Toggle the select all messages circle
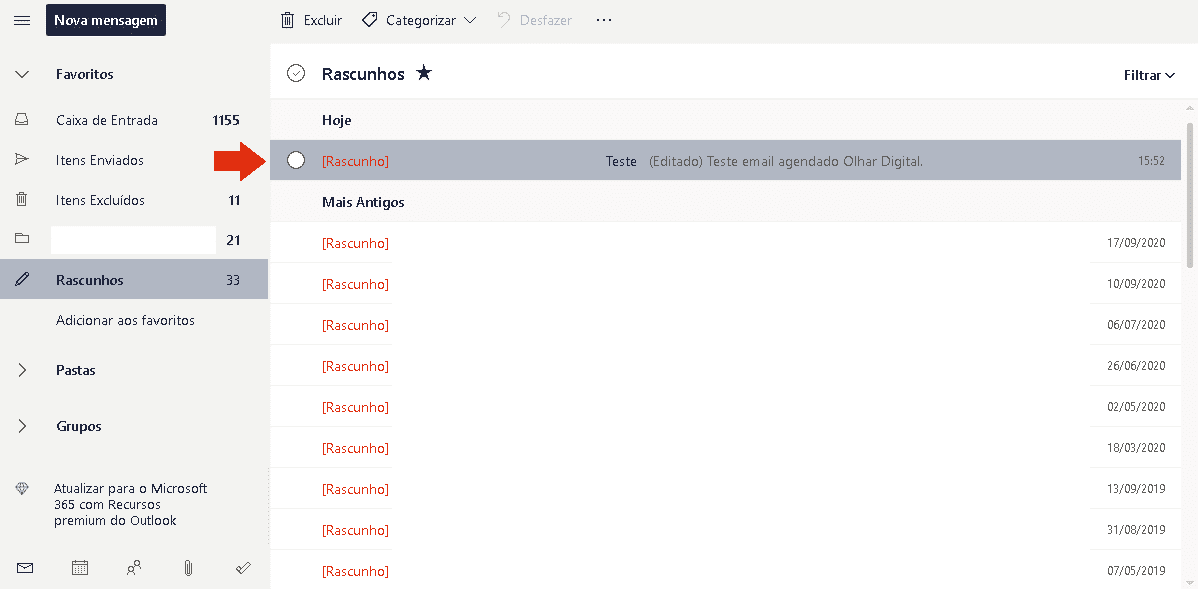The image size is (1198, 589). point(296,73)
